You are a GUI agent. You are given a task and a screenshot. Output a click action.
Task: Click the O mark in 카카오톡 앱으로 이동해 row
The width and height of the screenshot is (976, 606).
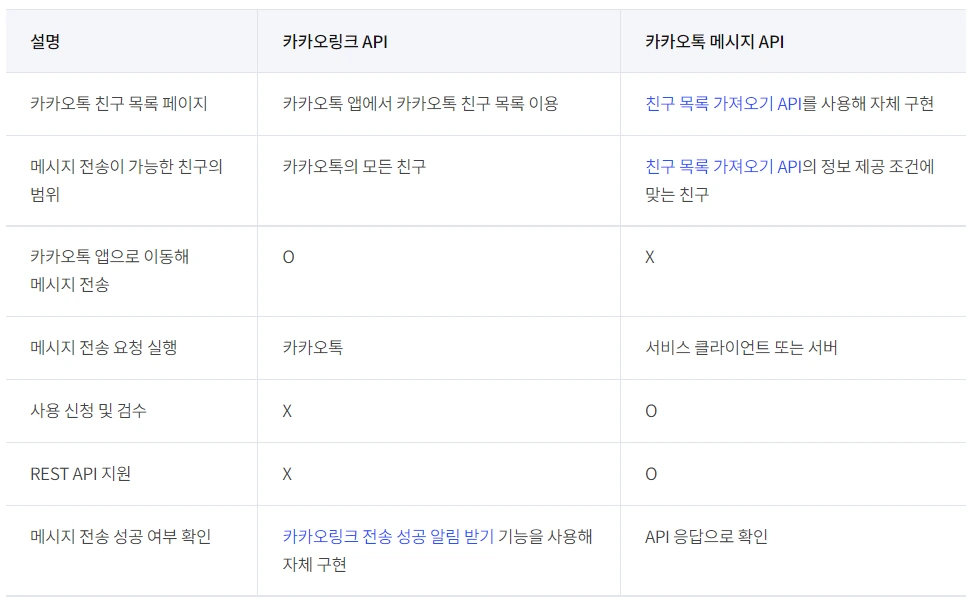[288, 257]
